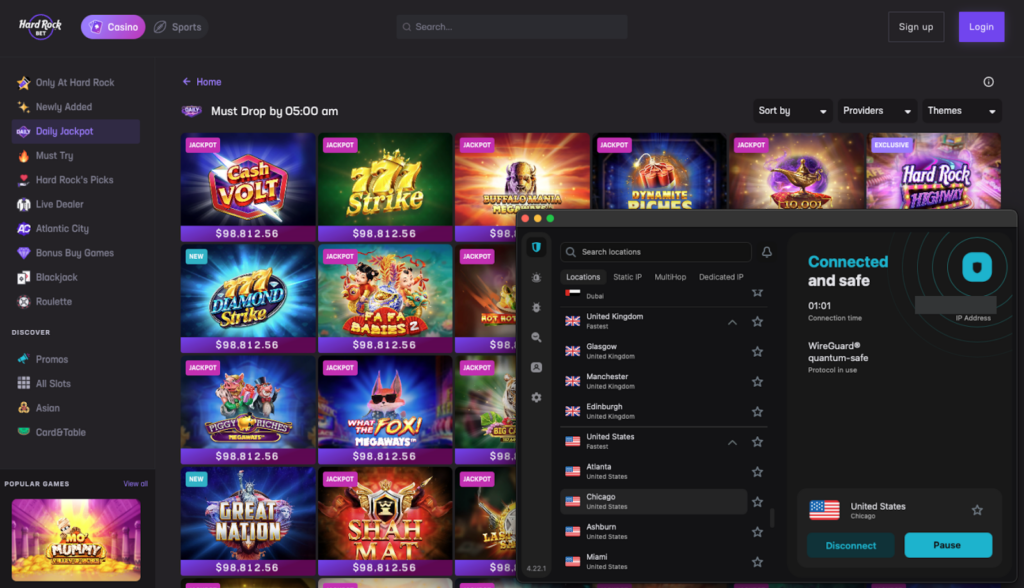Favorite the Edinburgh location star
Viewport: 1024px width, 588px height.
pos(758,412)
